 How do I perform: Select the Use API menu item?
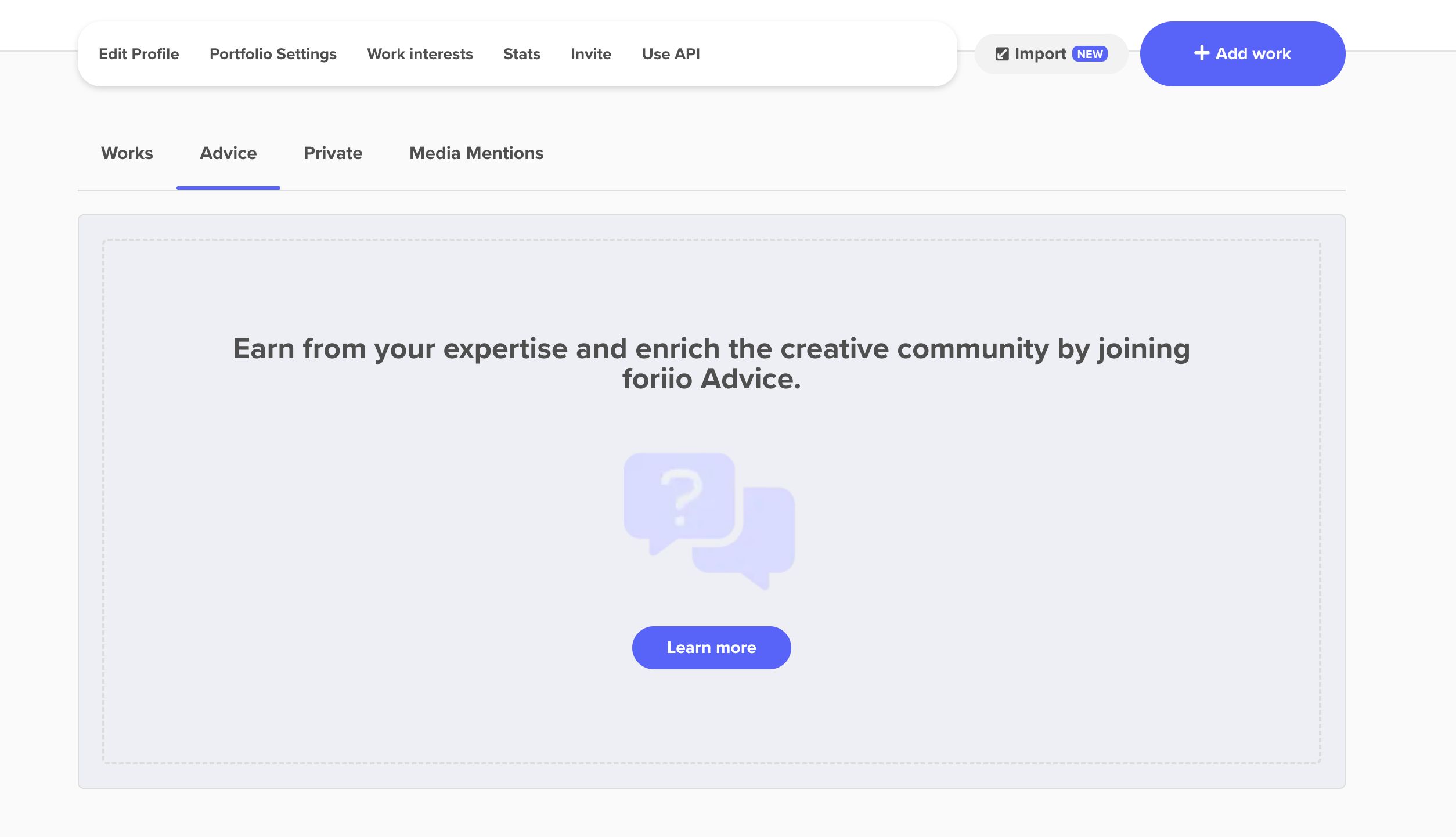point(671,54)
